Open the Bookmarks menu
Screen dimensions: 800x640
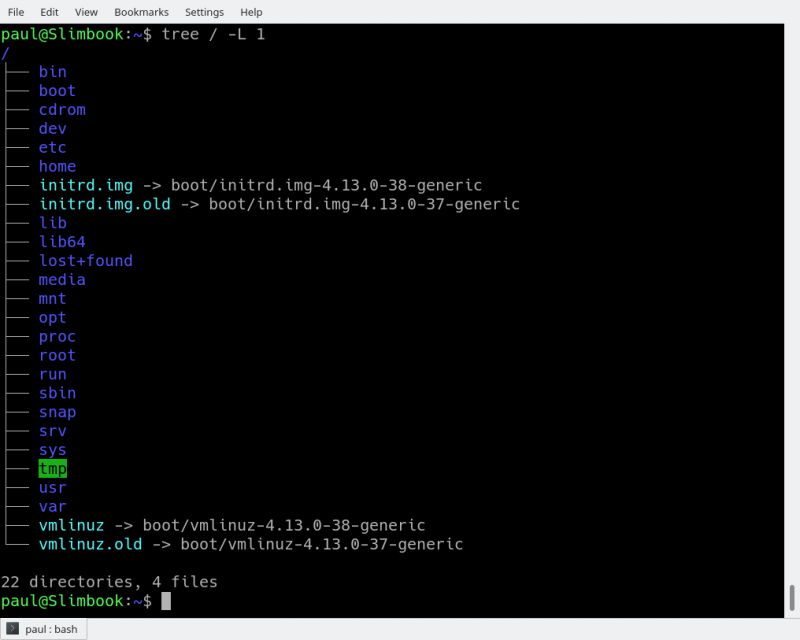point(141,12)
